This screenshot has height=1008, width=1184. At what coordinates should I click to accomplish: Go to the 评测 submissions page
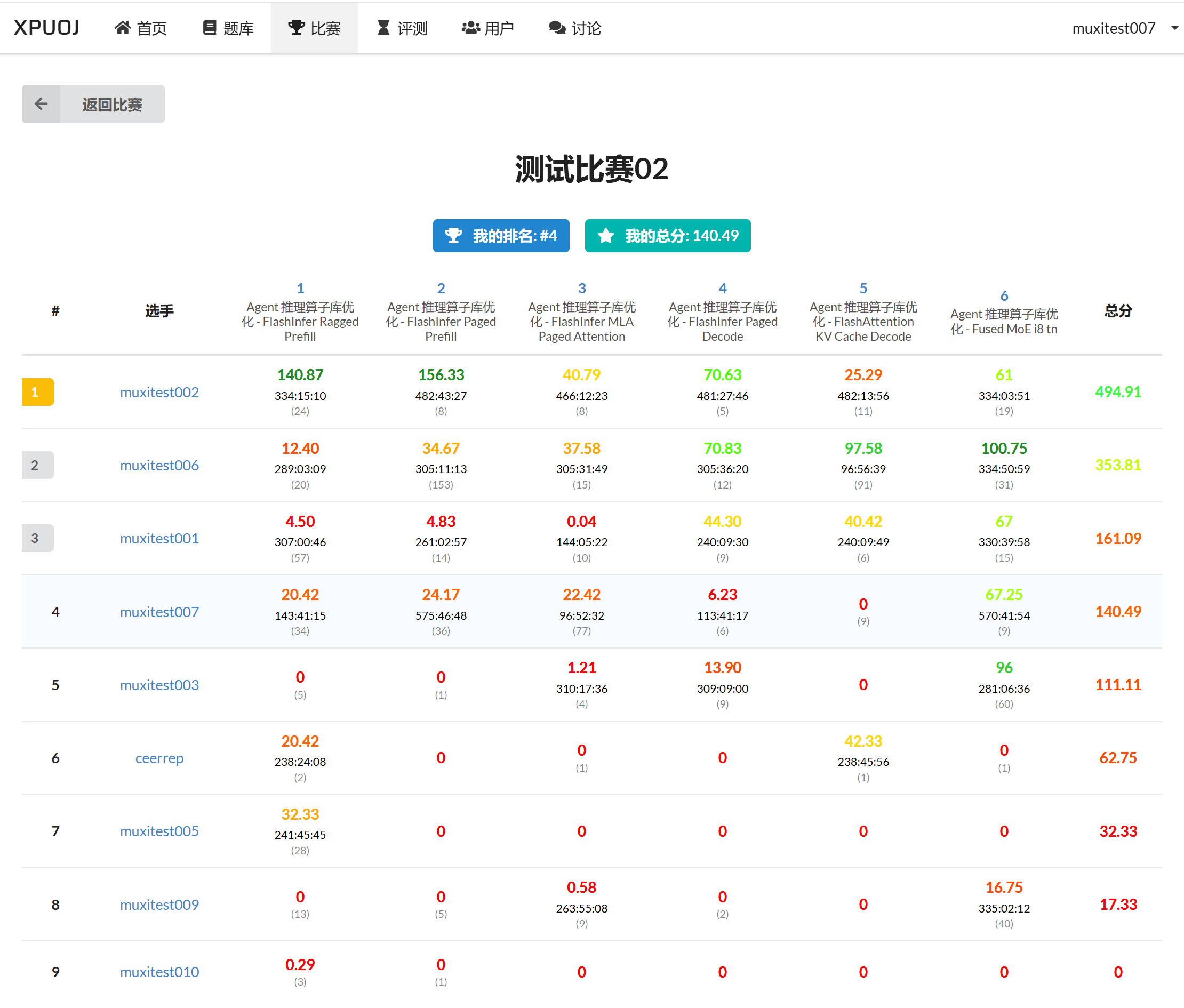(x=402, y=27)
